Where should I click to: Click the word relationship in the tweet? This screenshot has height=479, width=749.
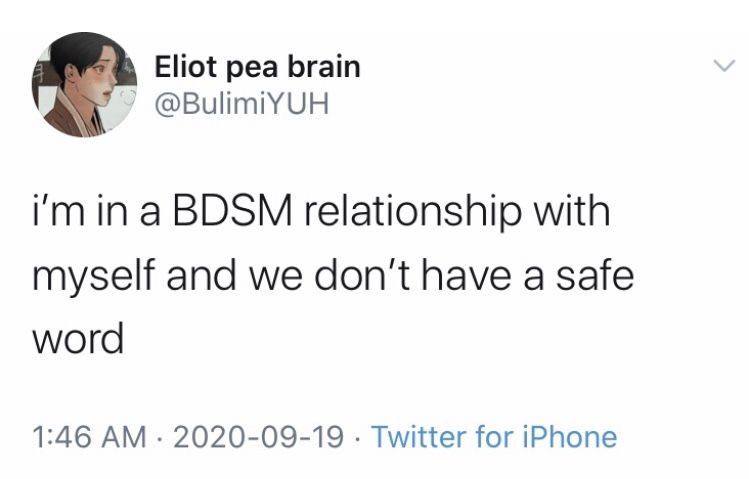coord(412,213)
